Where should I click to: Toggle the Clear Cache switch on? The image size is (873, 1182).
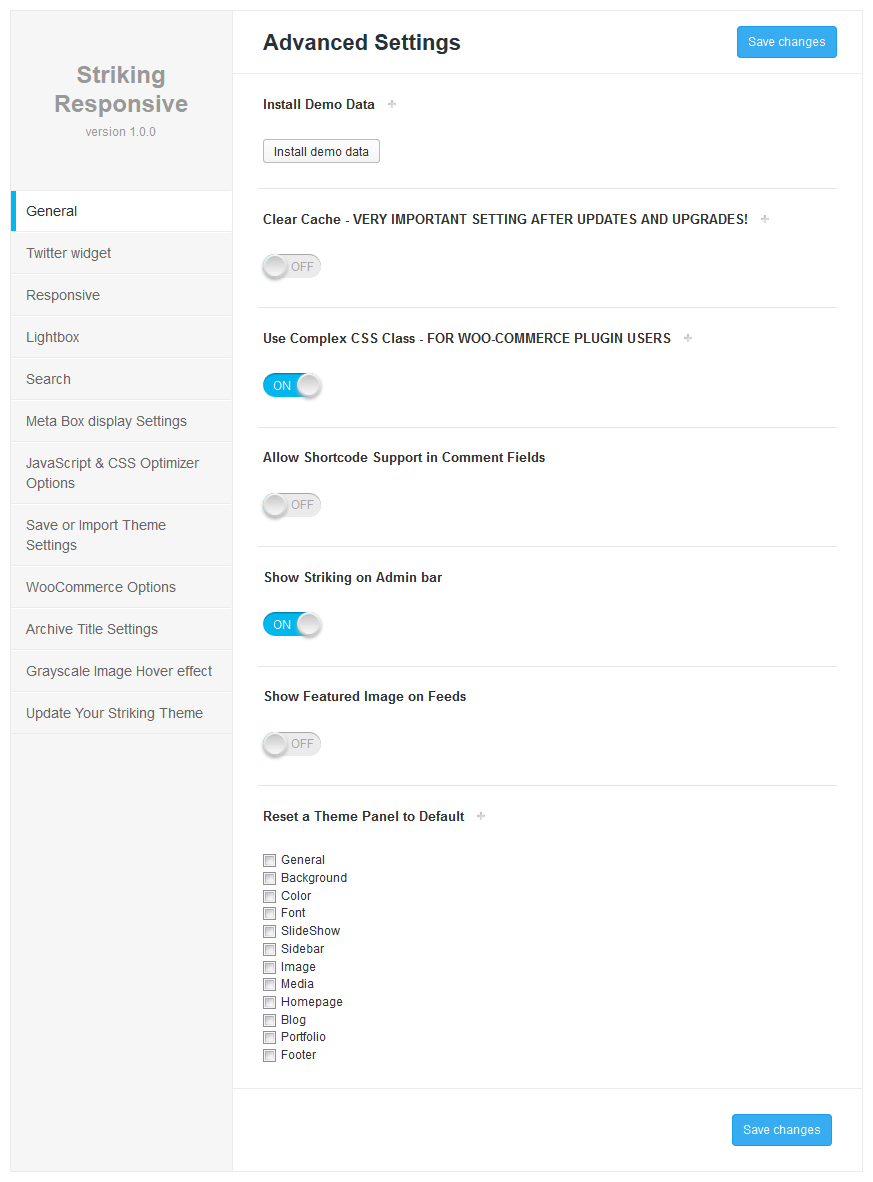tap(292, 266)
